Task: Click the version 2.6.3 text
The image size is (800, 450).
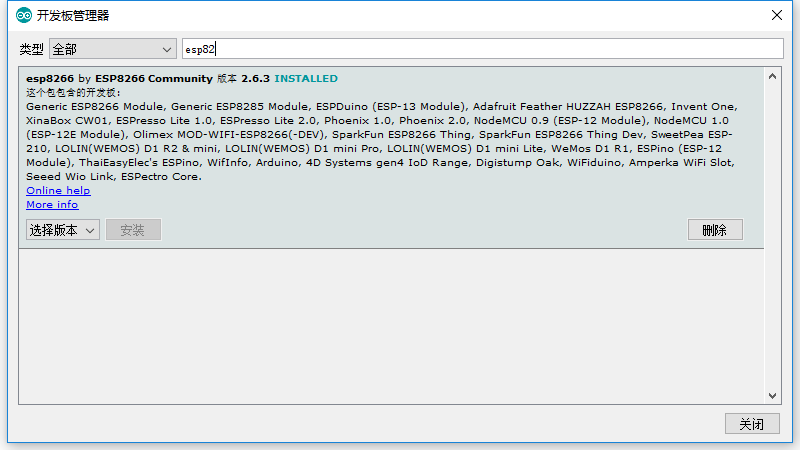Action: [255, 79]
